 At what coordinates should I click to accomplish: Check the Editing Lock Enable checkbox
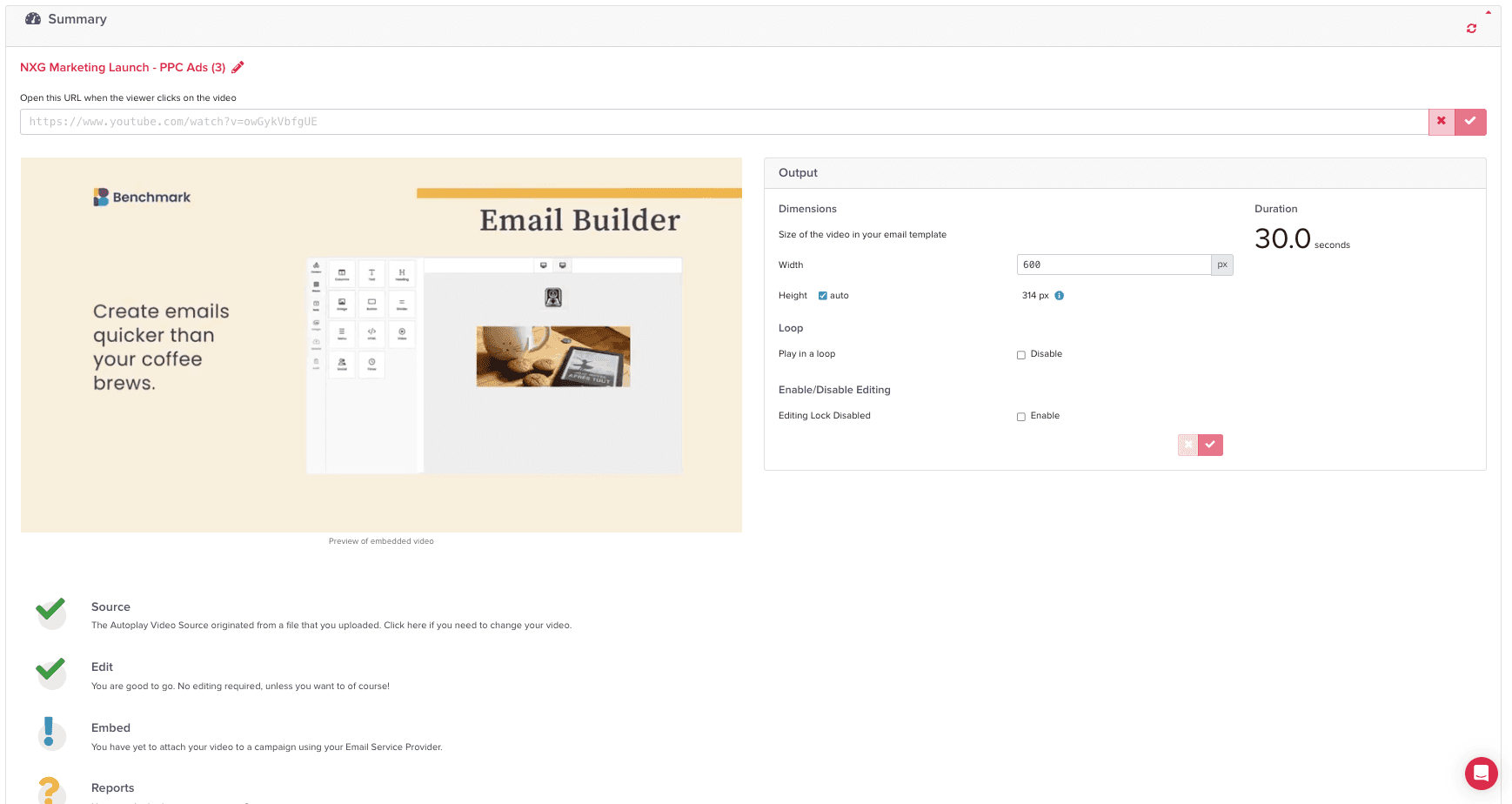tap(1021, 417)
